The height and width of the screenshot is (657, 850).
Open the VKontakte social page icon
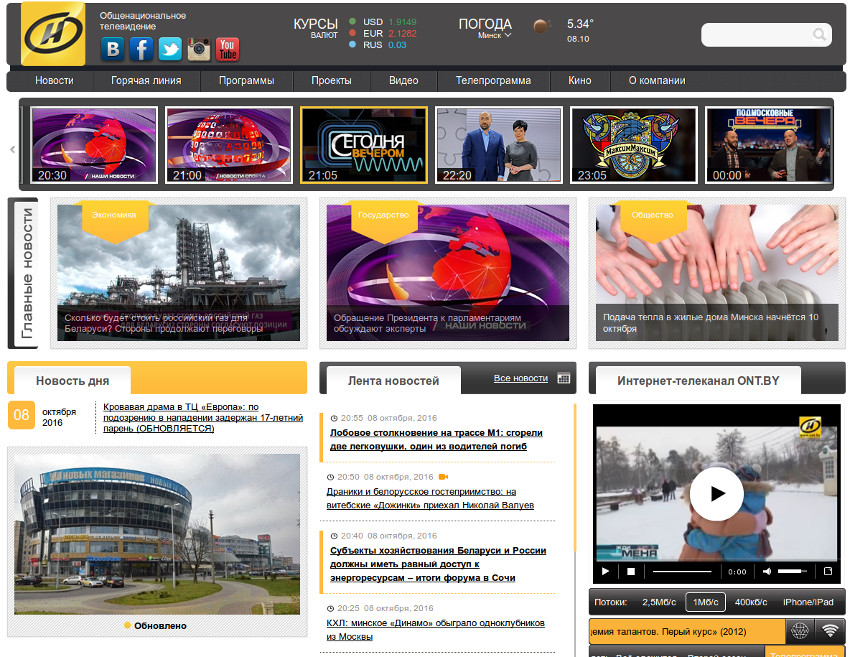pos(113,49)
